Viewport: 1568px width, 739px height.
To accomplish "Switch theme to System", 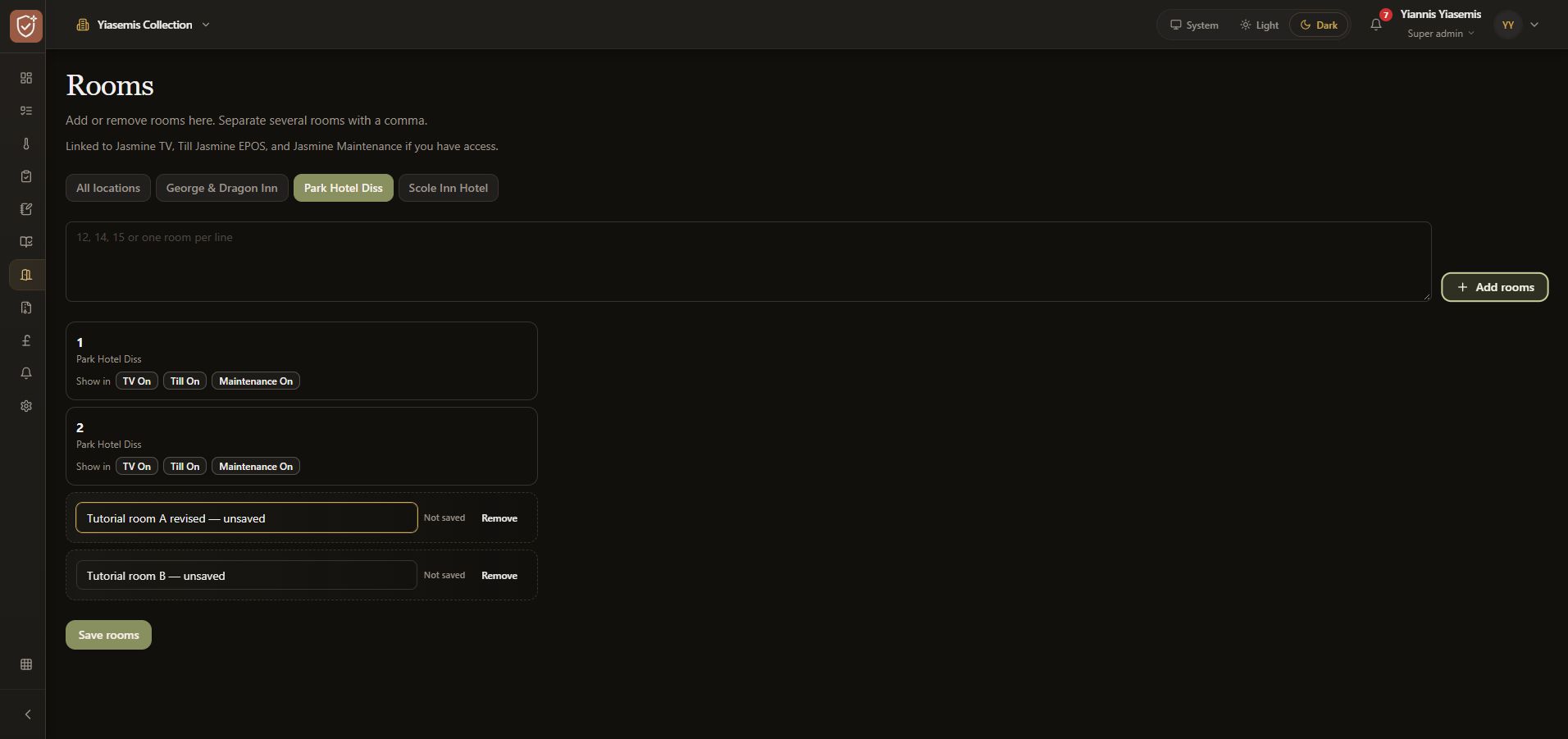I will [x=1194, y=25].
